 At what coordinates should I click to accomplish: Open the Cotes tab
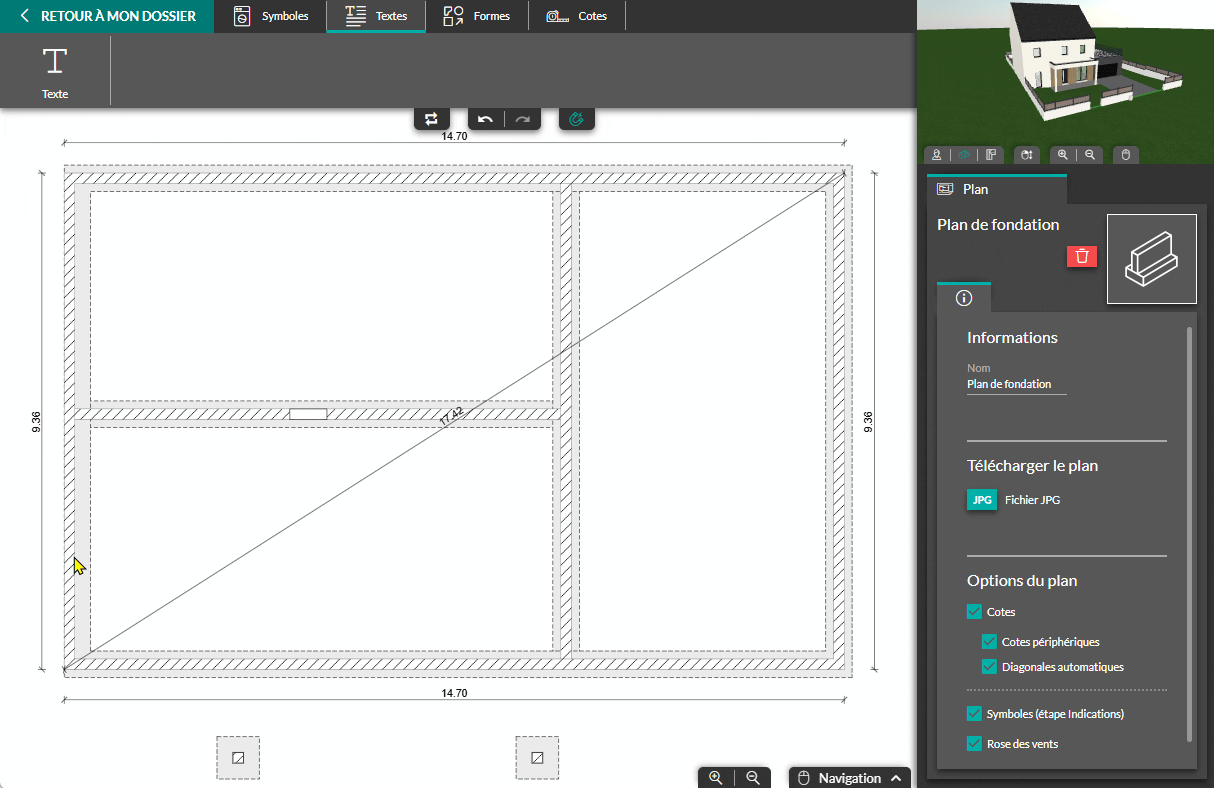pos(577,16)
